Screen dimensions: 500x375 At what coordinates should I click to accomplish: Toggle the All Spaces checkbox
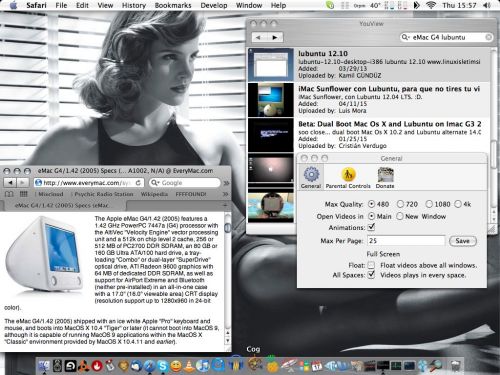tap(371, 275)
